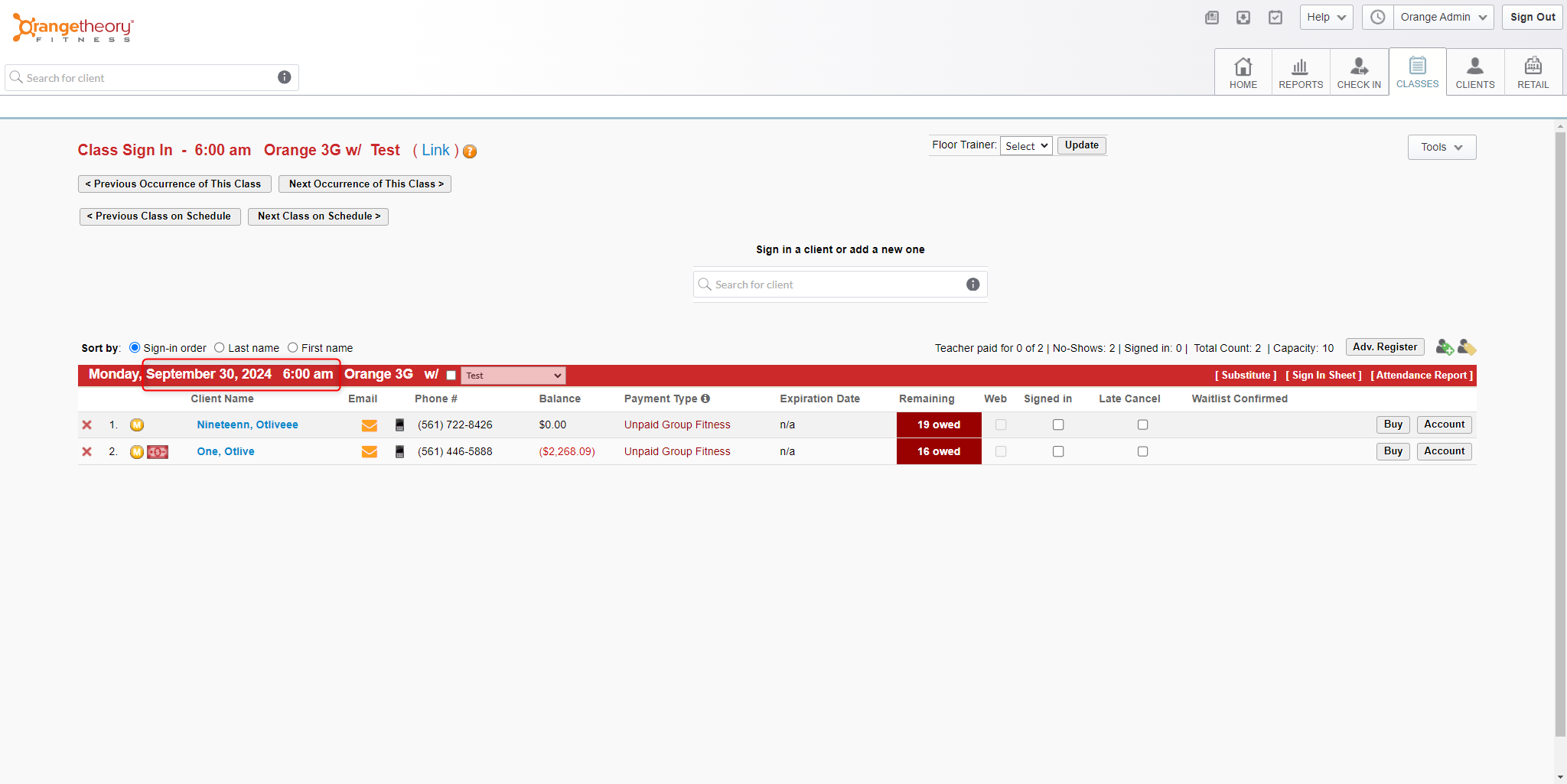Image resolution: width=1567 pixels, height=784 pixels.
Task: Click 19 owed remaining cell
Action: coord(939,425)
